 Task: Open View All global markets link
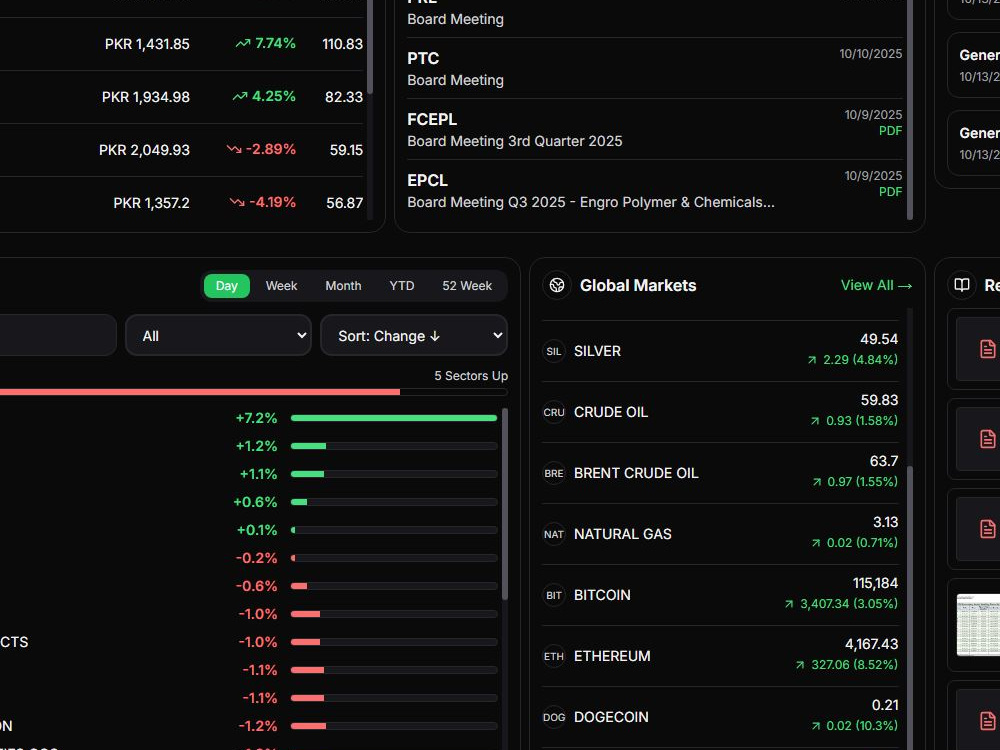[x=876, y=285]
